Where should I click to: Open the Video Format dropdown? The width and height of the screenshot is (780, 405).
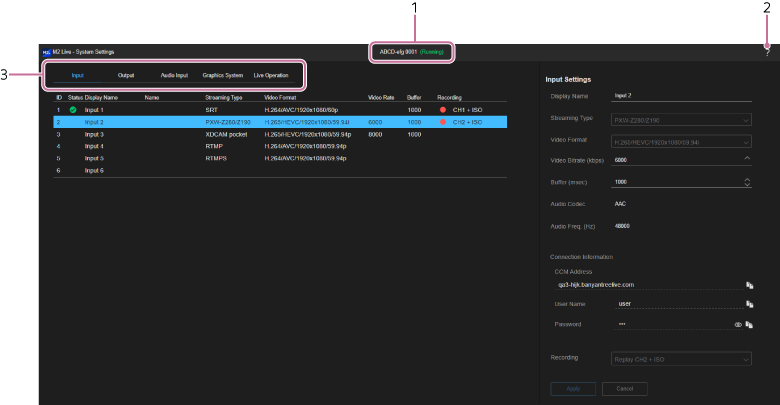[681, 142]
